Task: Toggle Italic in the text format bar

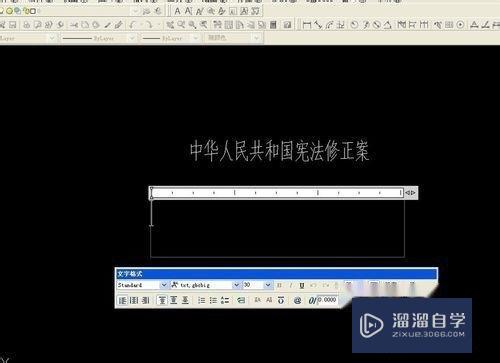Action: pyautogui.click(x=291, y=285)
